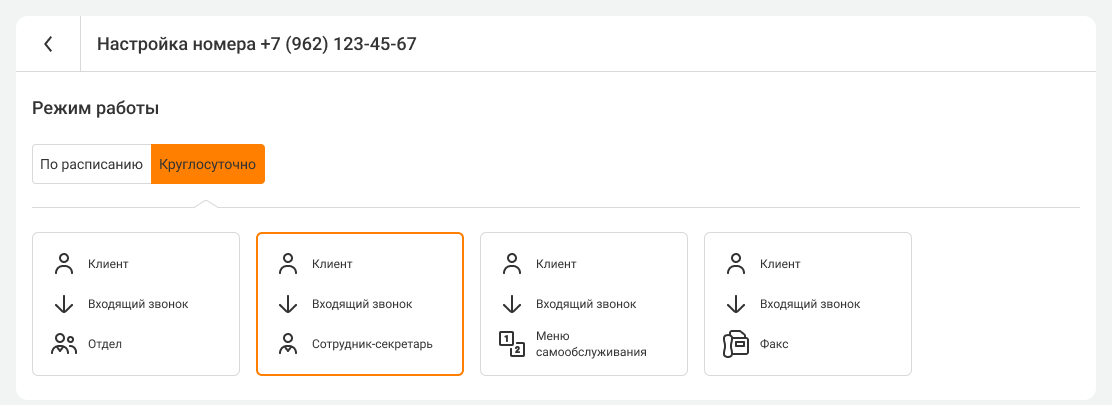Click Клиент icon in the Отдел card
Viewport: 1112px width, 405px height.
[x=64, y=264]
